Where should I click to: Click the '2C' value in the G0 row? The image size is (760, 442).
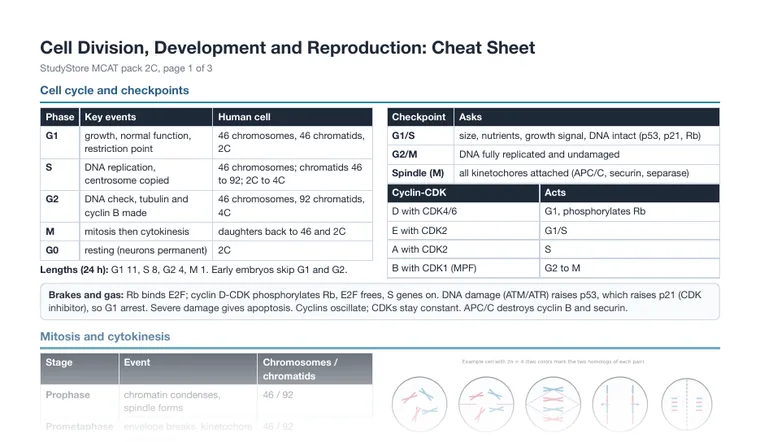click(224, 250)
